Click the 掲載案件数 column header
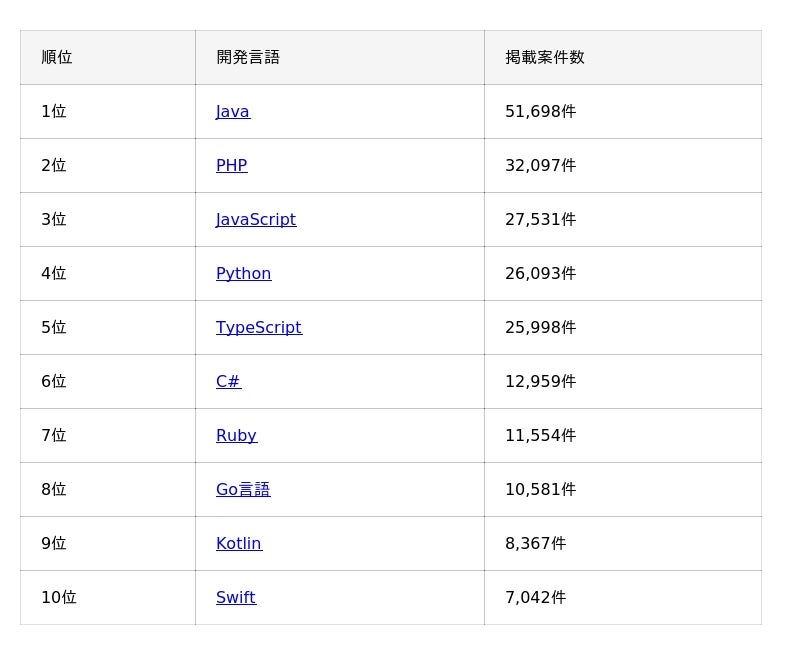The height and width of the screenshot is (655, 800). pos(544,58)
